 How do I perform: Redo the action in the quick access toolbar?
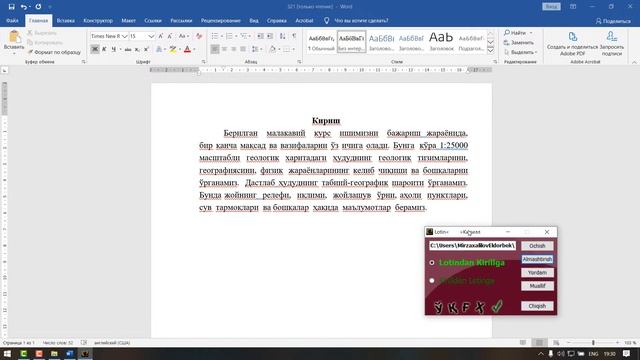pos(38,7)
